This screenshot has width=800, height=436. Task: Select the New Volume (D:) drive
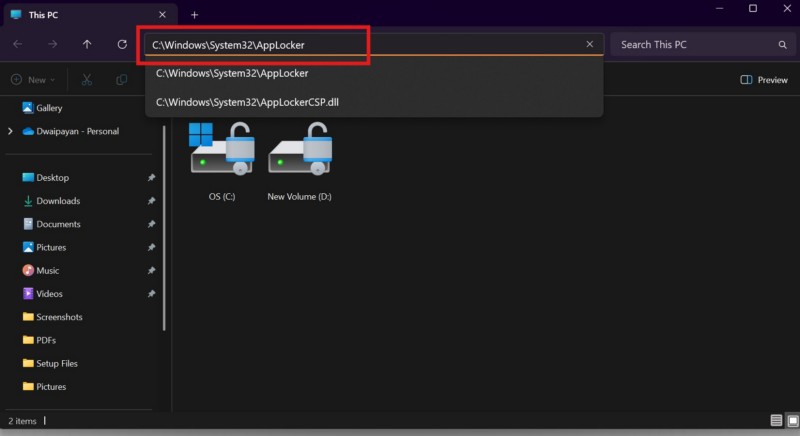299,161
